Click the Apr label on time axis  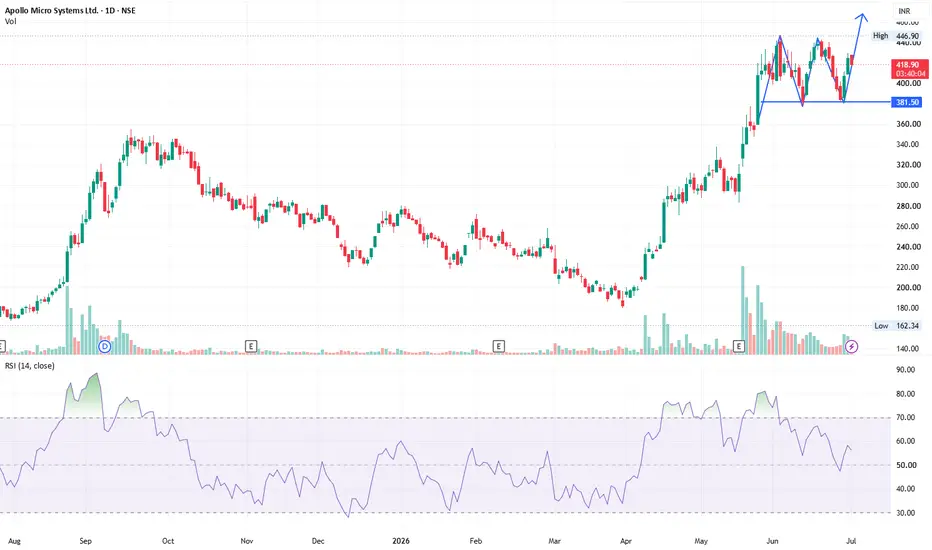626,541
